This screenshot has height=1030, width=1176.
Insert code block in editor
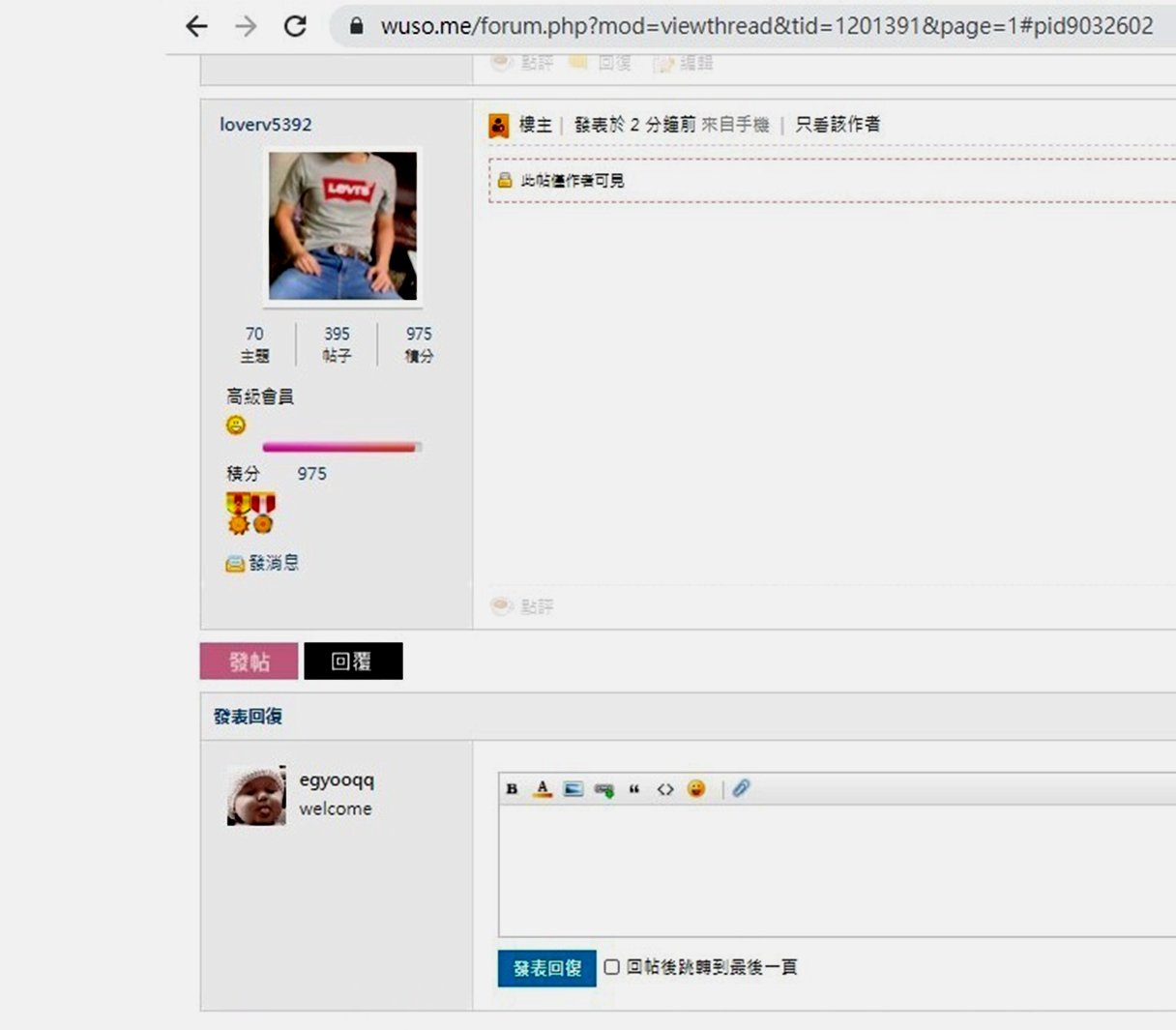click(x=665, y=789)
